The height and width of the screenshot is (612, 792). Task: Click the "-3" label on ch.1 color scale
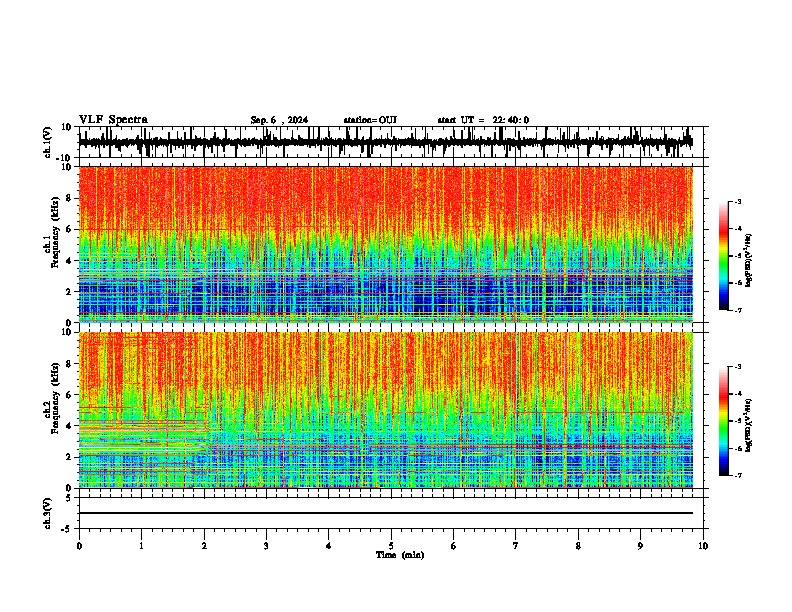738,202
